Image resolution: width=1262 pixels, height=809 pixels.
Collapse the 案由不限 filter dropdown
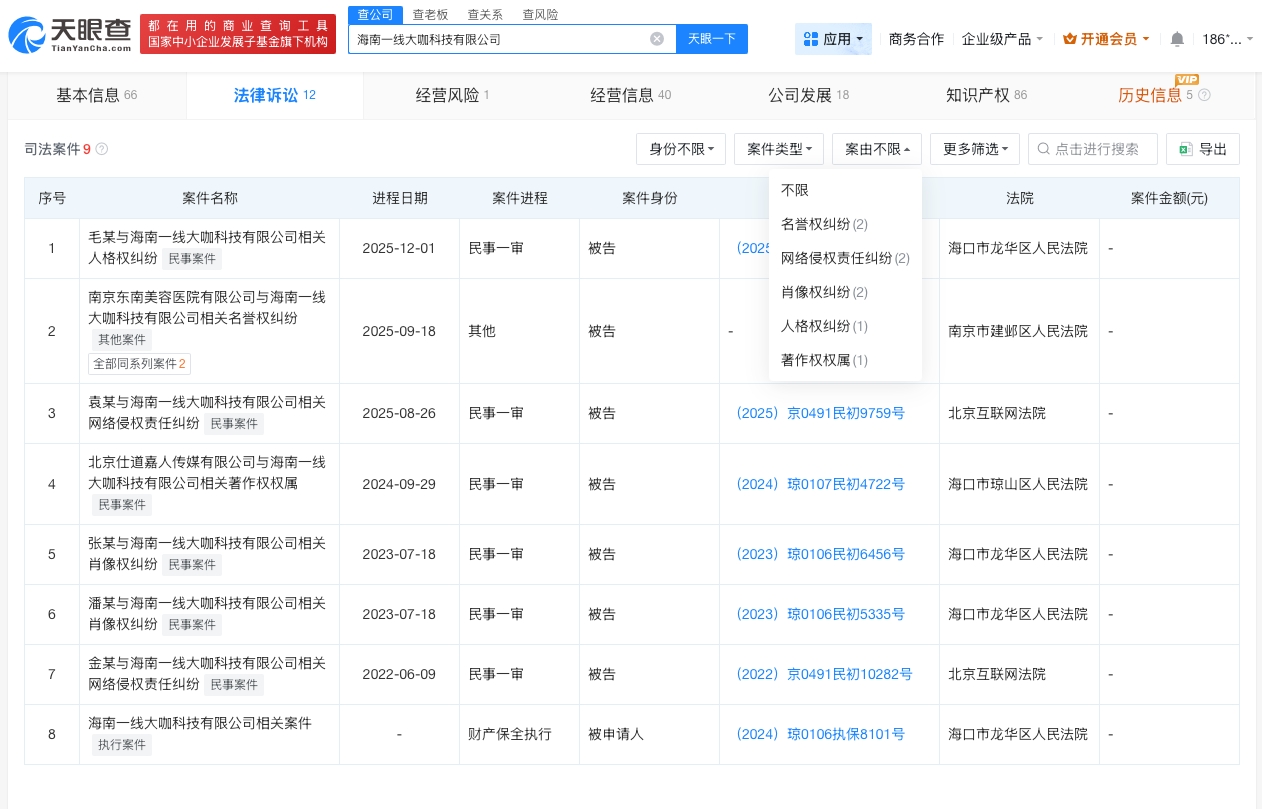877,149
